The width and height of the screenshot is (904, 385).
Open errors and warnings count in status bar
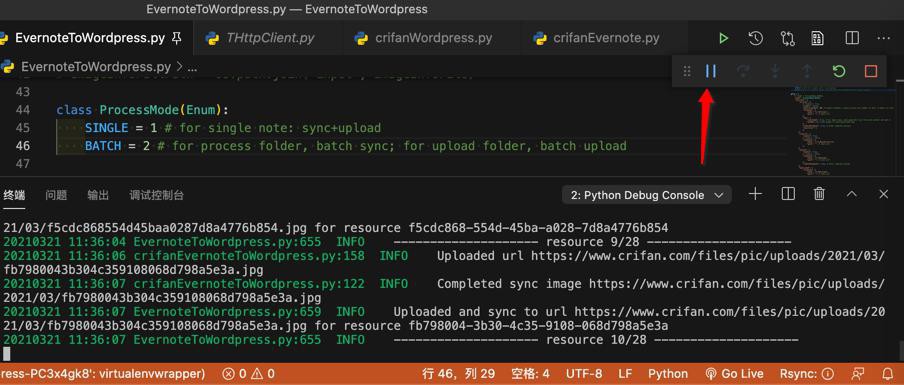pos(248,373)
